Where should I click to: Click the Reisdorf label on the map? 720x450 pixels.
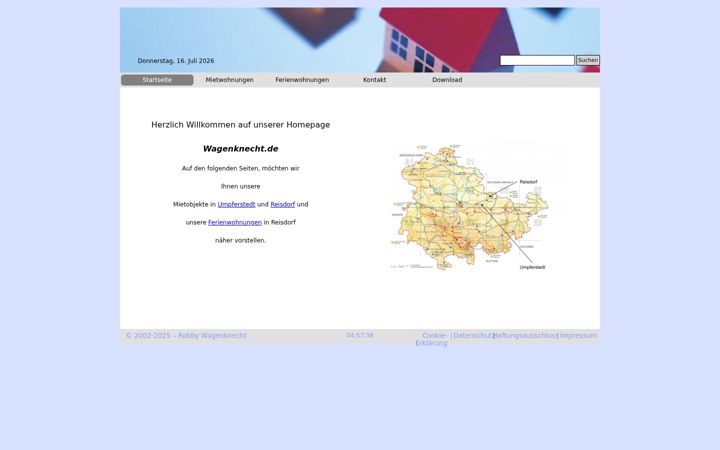tap(529, 182)
